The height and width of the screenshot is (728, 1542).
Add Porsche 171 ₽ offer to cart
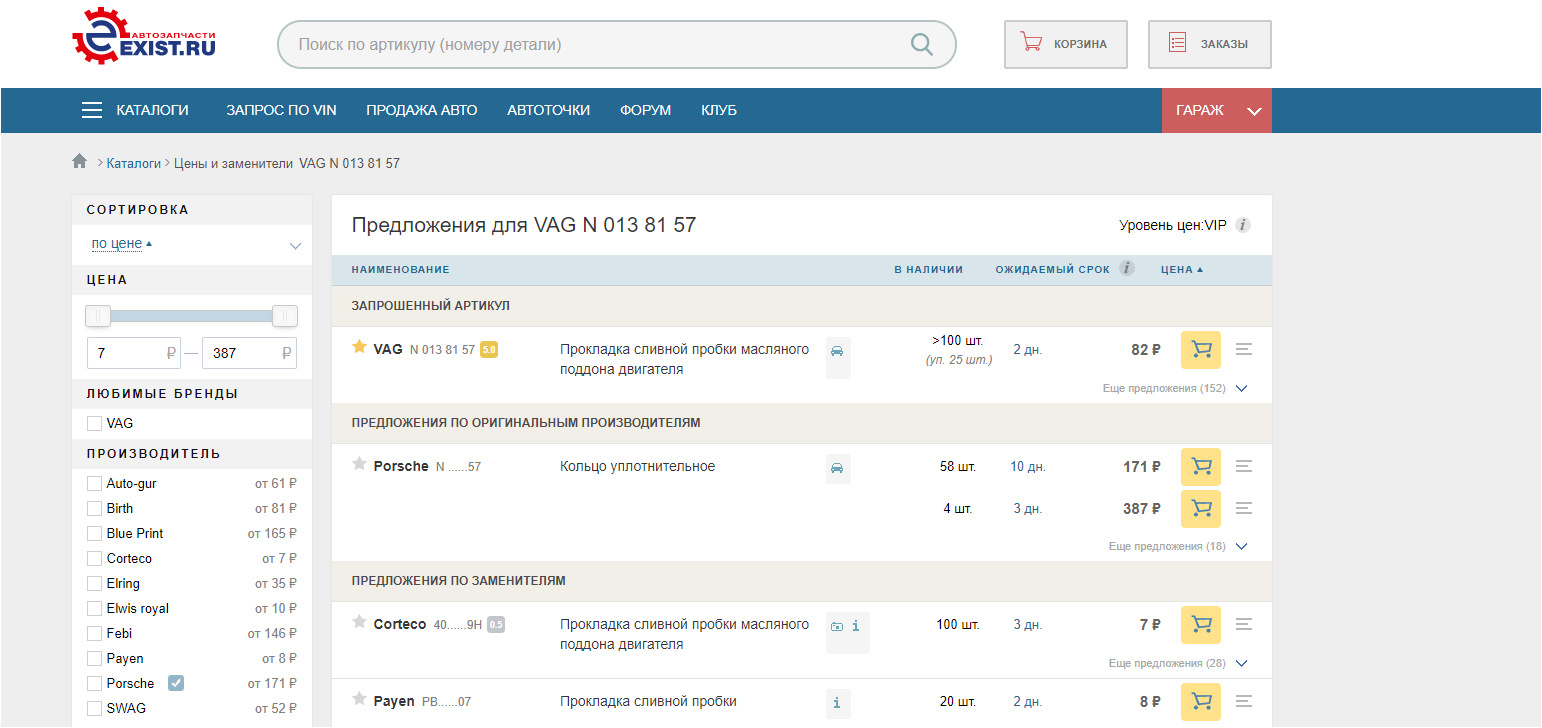click(1201, 467)
